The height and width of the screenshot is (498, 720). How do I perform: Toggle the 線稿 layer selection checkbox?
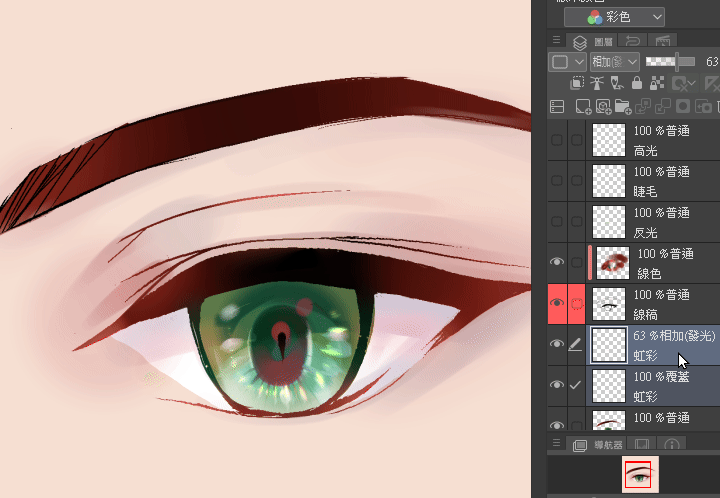pos(576,303)
